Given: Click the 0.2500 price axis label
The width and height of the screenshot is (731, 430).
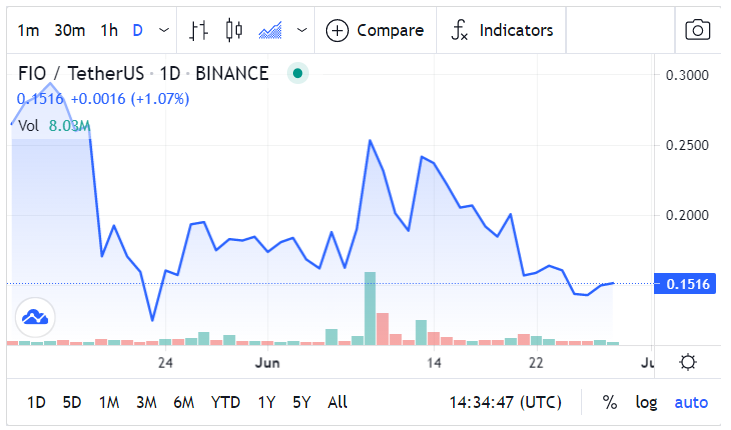Looking at the screenshot, I should 687,145.
